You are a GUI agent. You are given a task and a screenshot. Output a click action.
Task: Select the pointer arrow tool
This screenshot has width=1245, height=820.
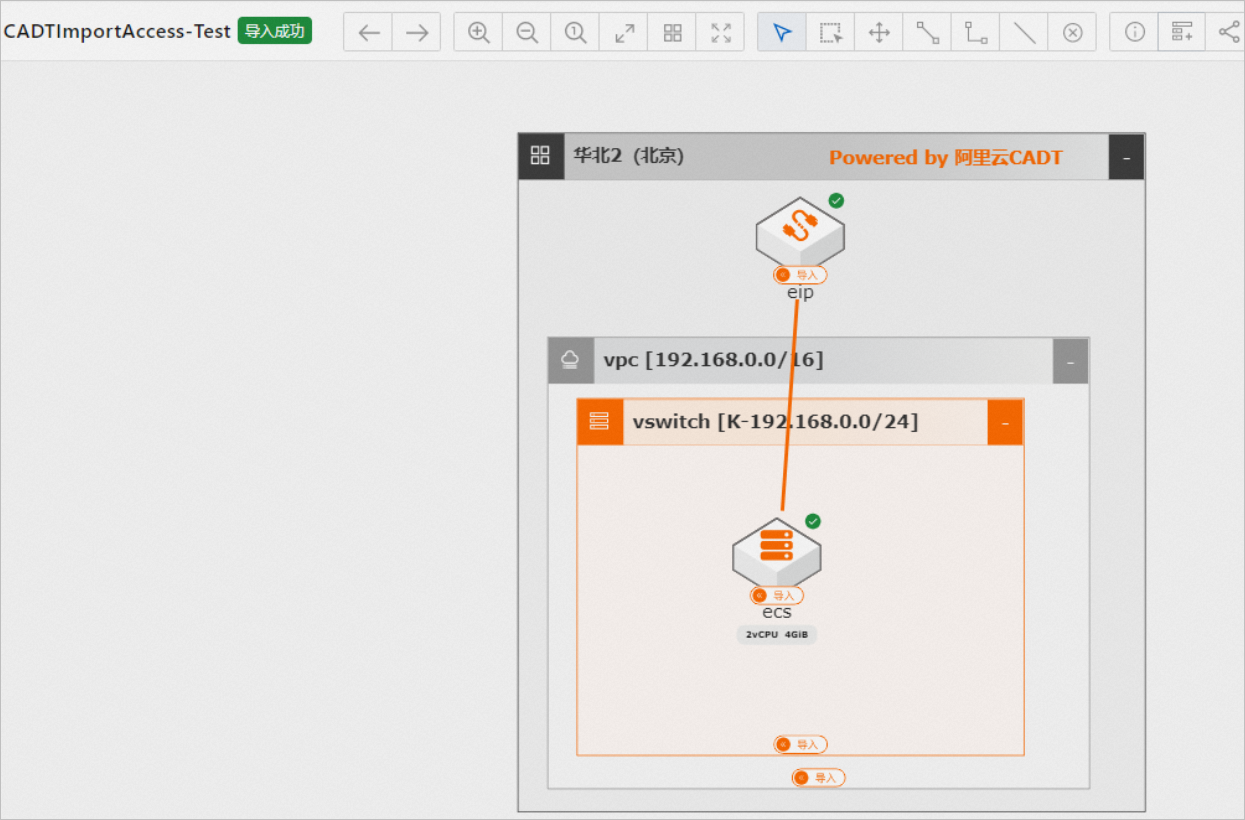[782, 32]
